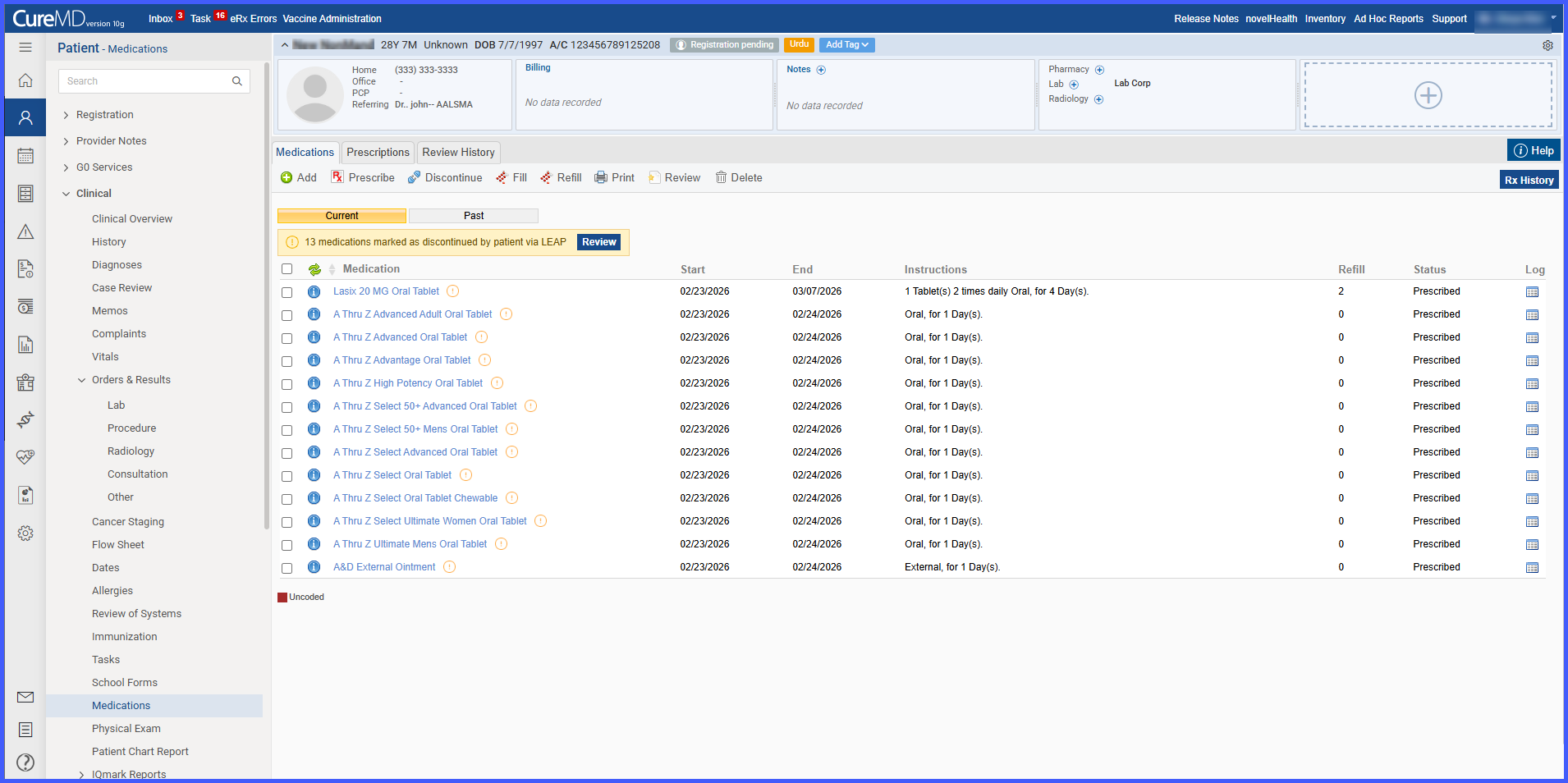Expand the Registration tree node
The height and width of the screenshot is (783, 1568).
coord(66,116)
